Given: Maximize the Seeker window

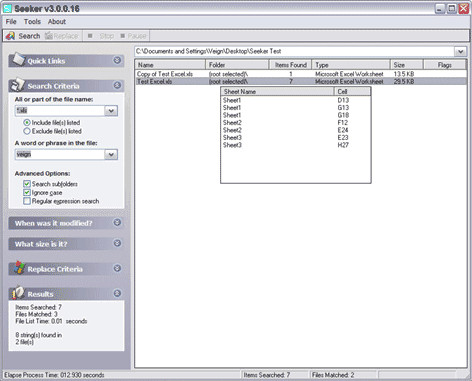Looking at the screenshot, I should pos(452,9).
